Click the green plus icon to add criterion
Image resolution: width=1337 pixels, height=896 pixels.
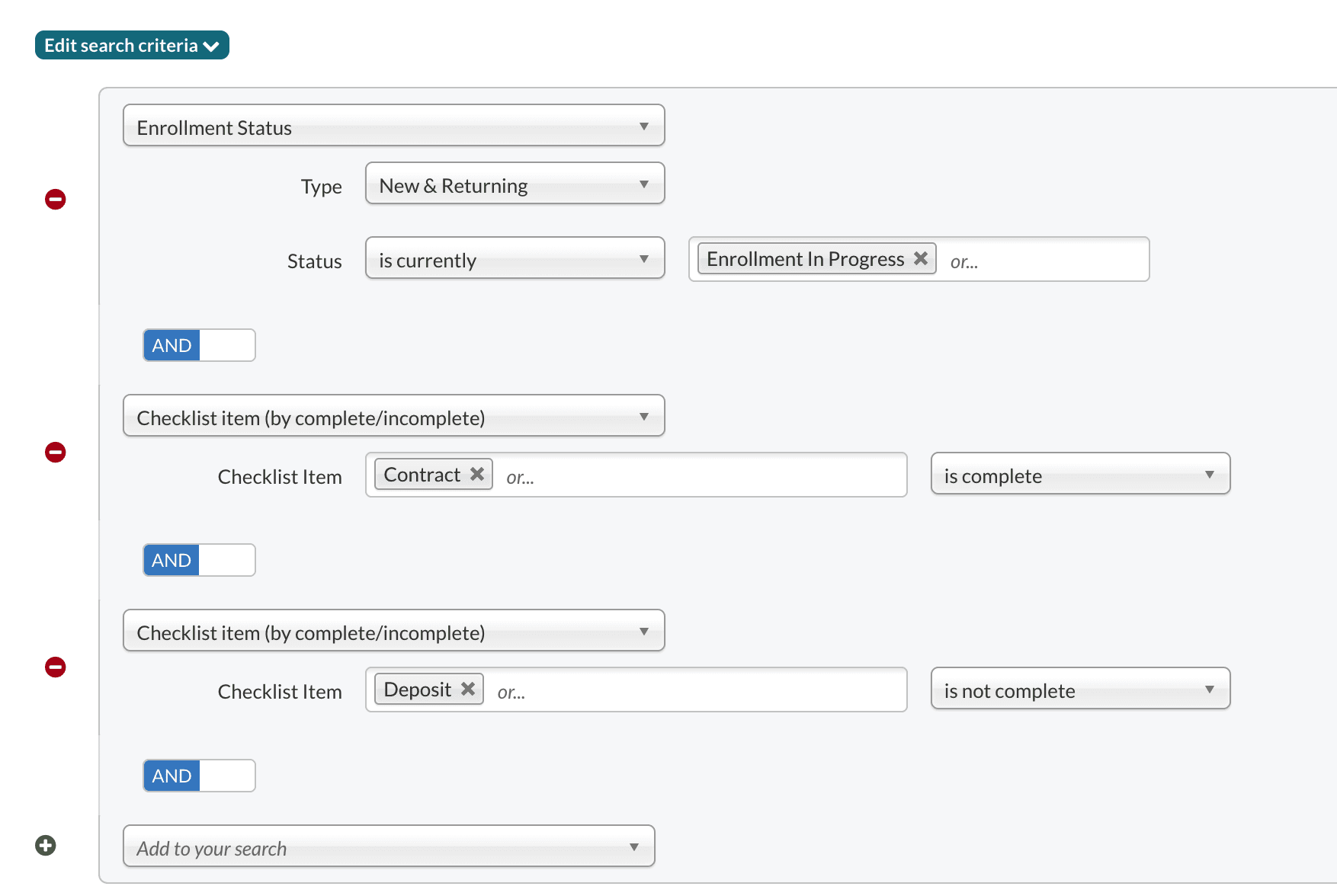point(46,846)
